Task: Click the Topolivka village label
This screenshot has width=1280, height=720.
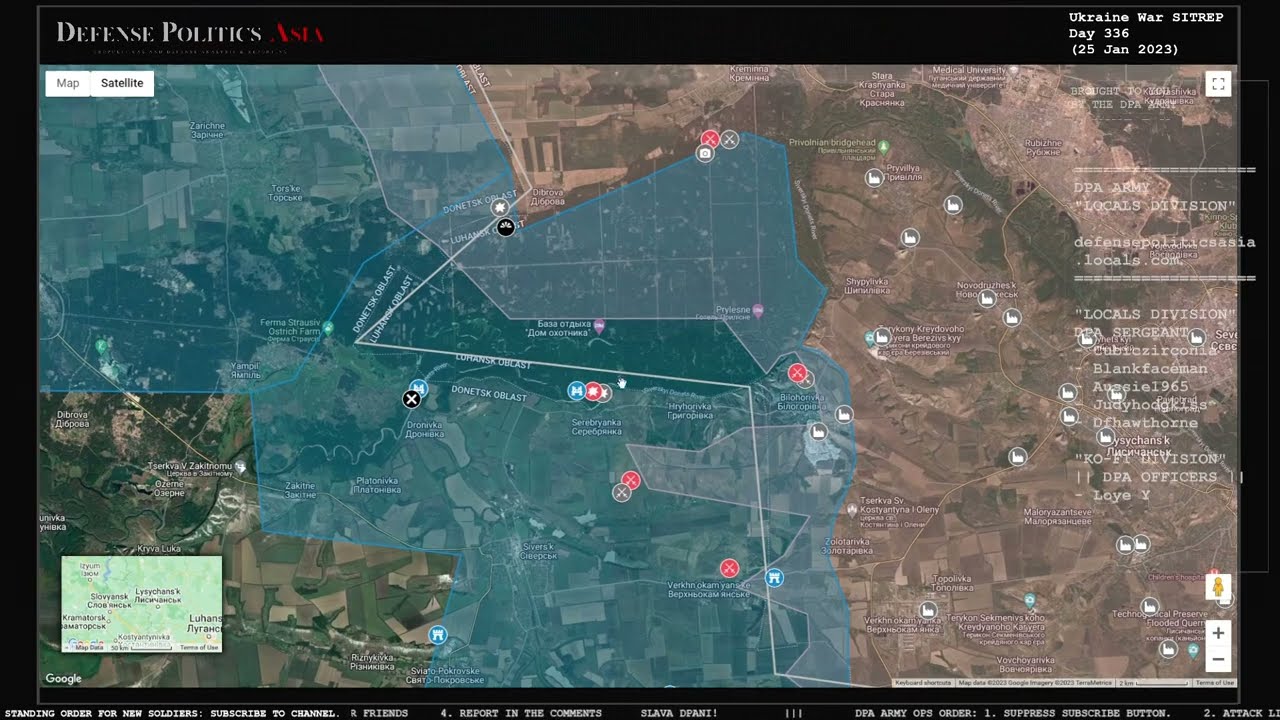Action: [951, 583]
